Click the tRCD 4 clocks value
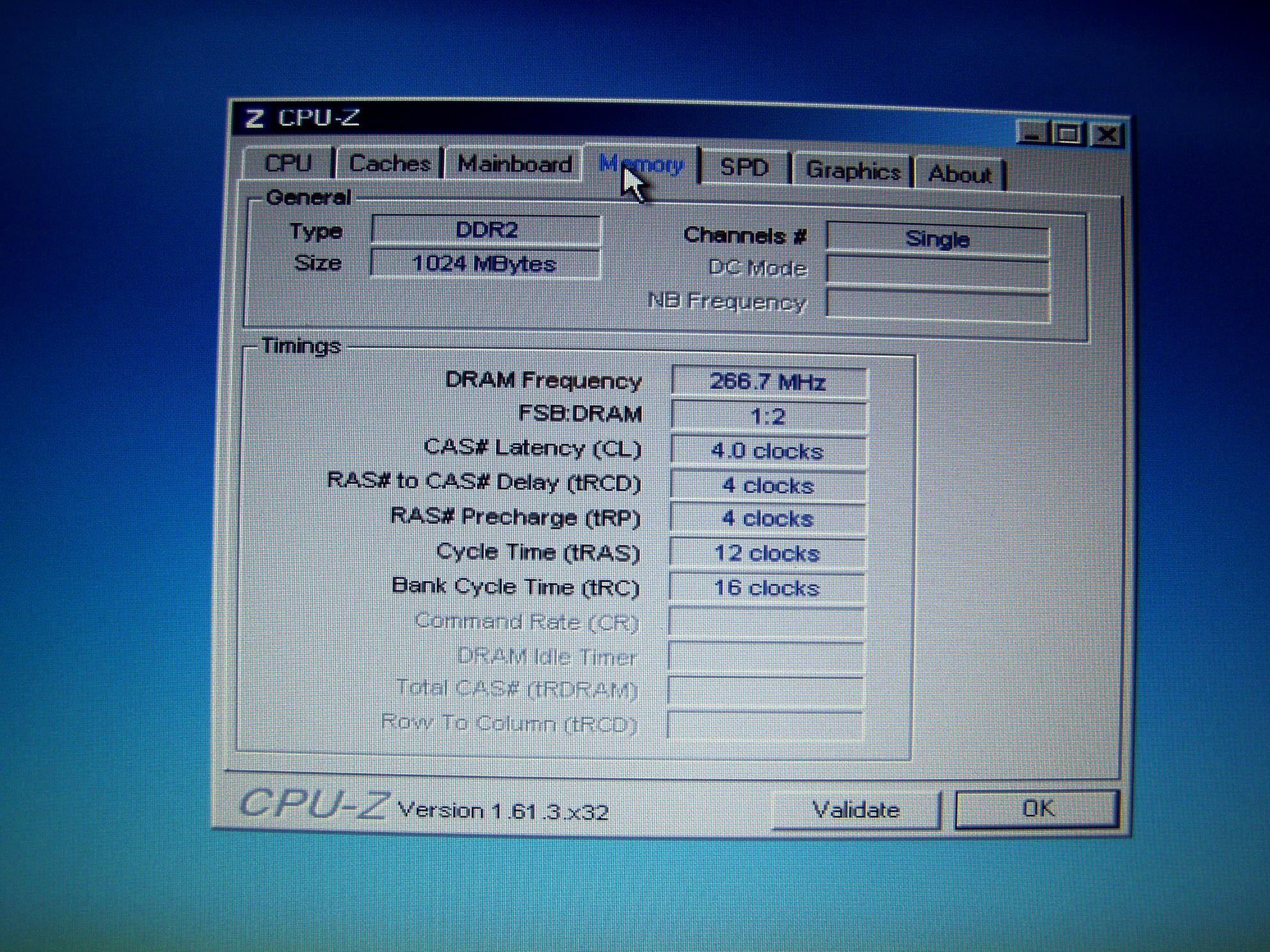 pos(768,486)
